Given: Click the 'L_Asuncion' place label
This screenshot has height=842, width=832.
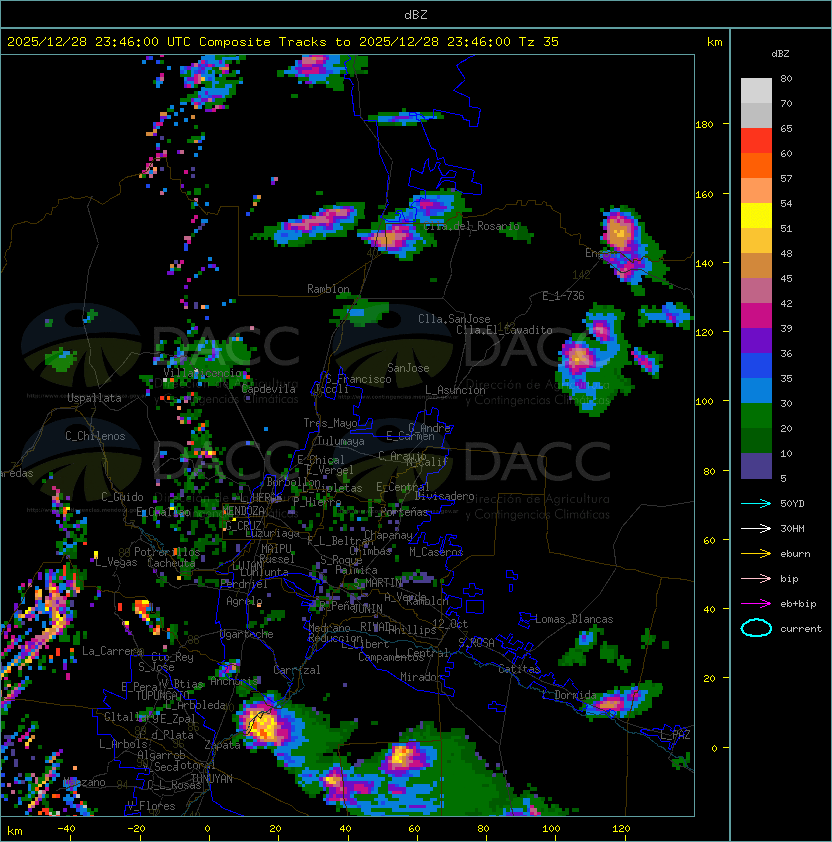Looking at the screenshot, I should click(455, 390).
